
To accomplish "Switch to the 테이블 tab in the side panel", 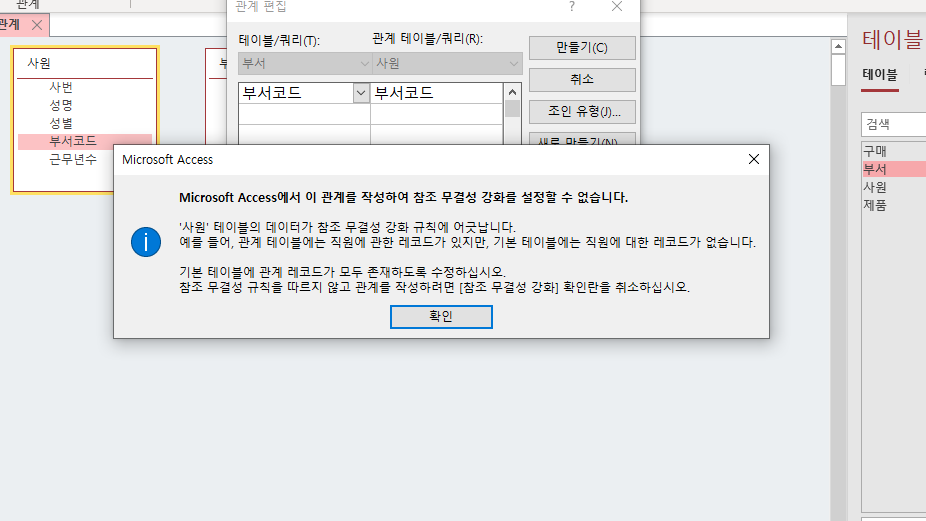I will pyautogui.click(x=880, y=74).
